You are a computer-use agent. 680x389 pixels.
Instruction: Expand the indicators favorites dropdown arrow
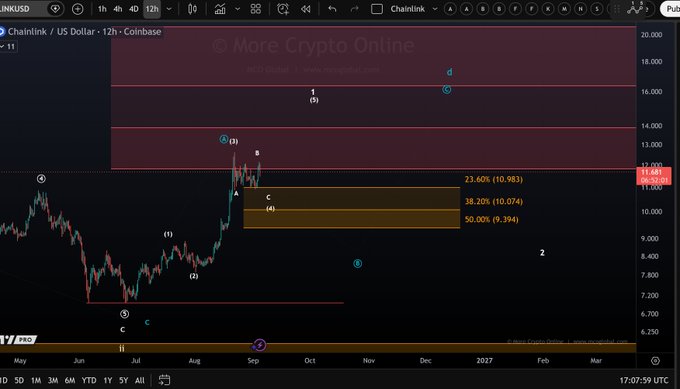coord(237,9)
